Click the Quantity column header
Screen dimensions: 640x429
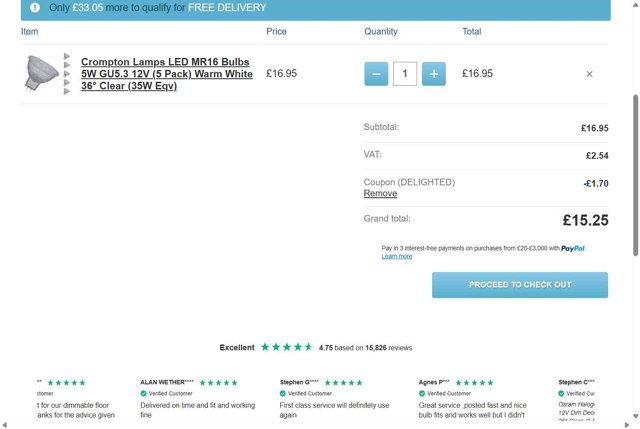(x=381, y=31)
